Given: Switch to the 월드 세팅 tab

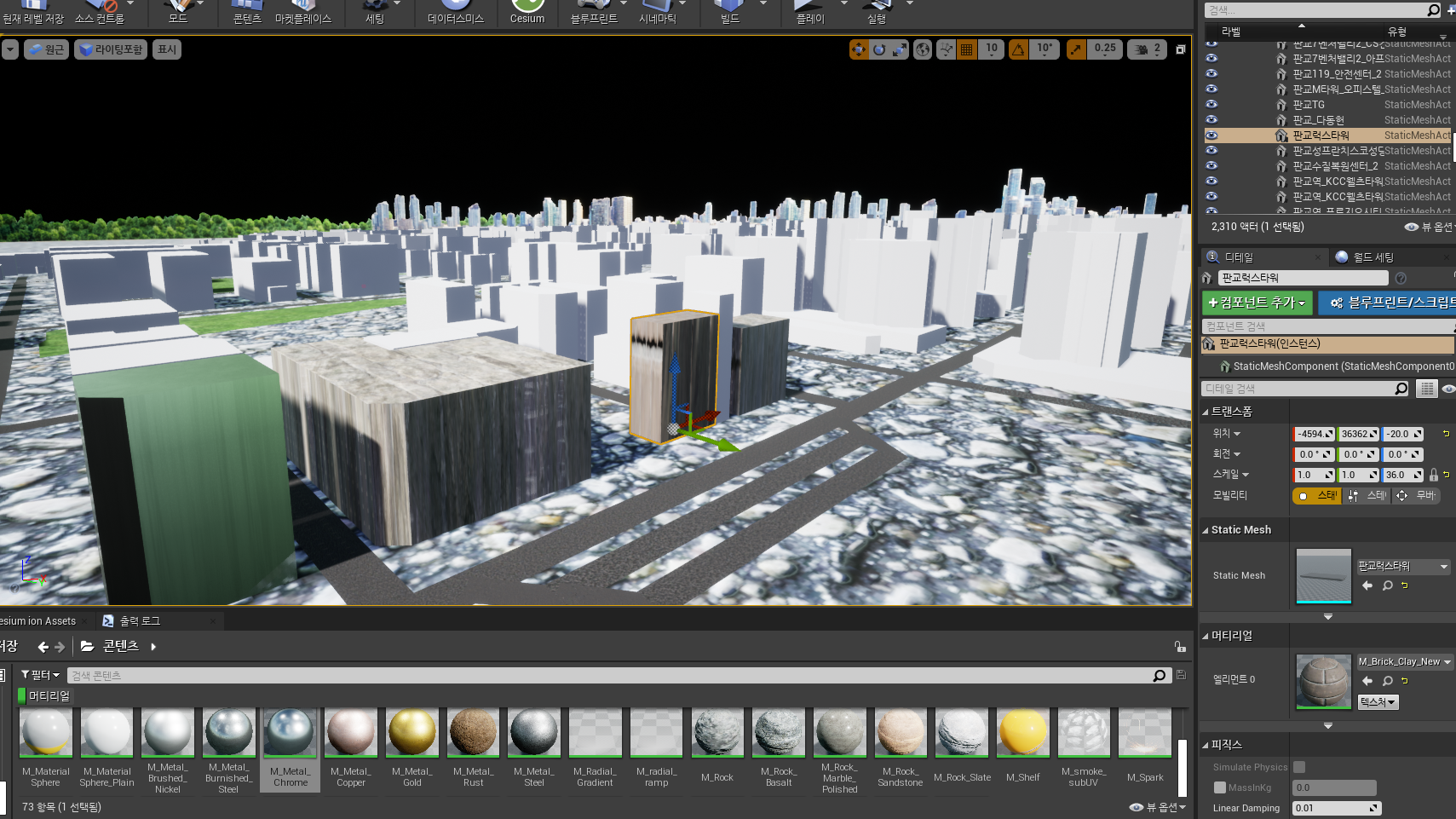Looking at the screenshot, I should pyautogui.click(x=1373, y=257).
